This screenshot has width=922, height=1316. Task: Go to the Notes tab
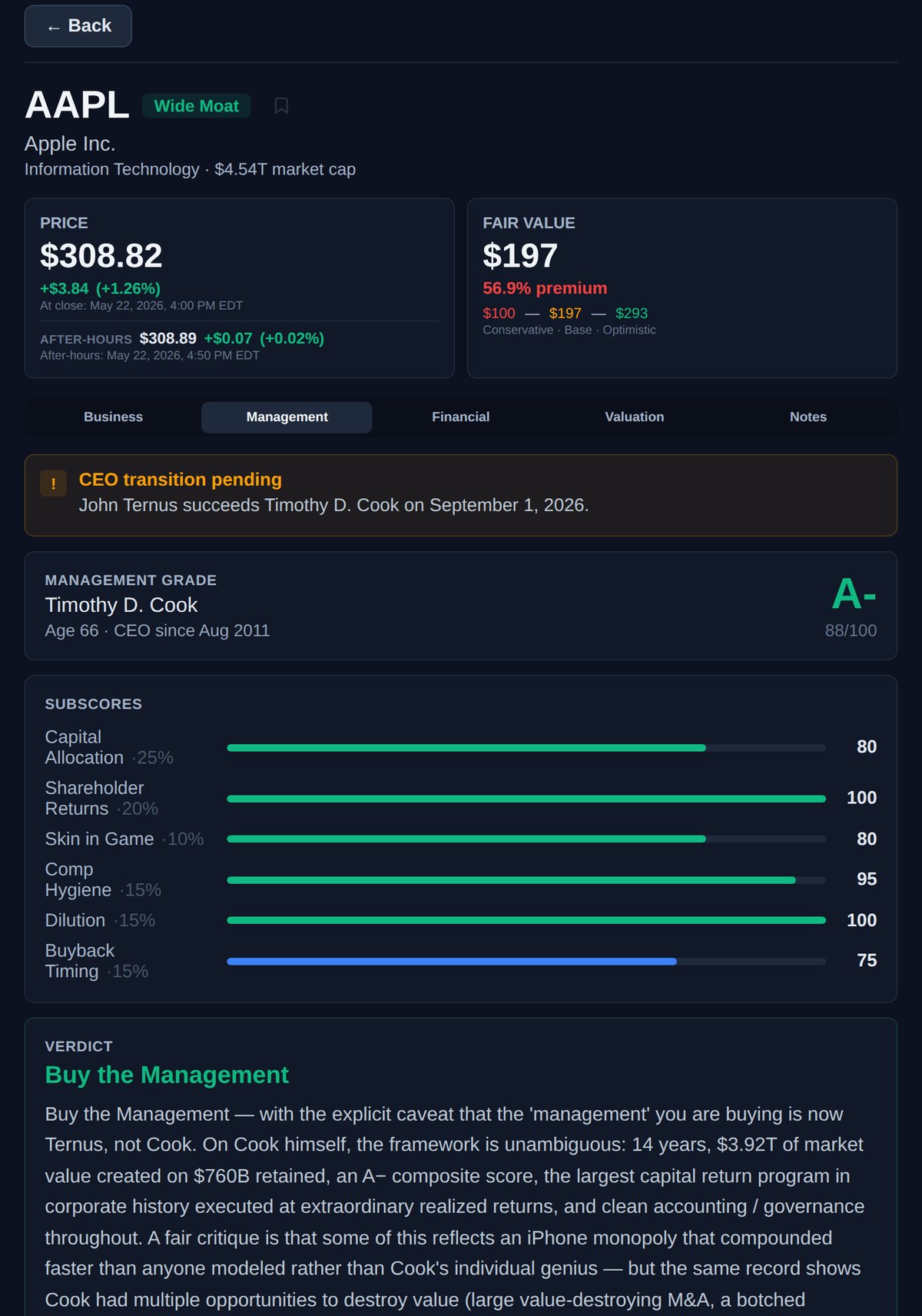808,417
